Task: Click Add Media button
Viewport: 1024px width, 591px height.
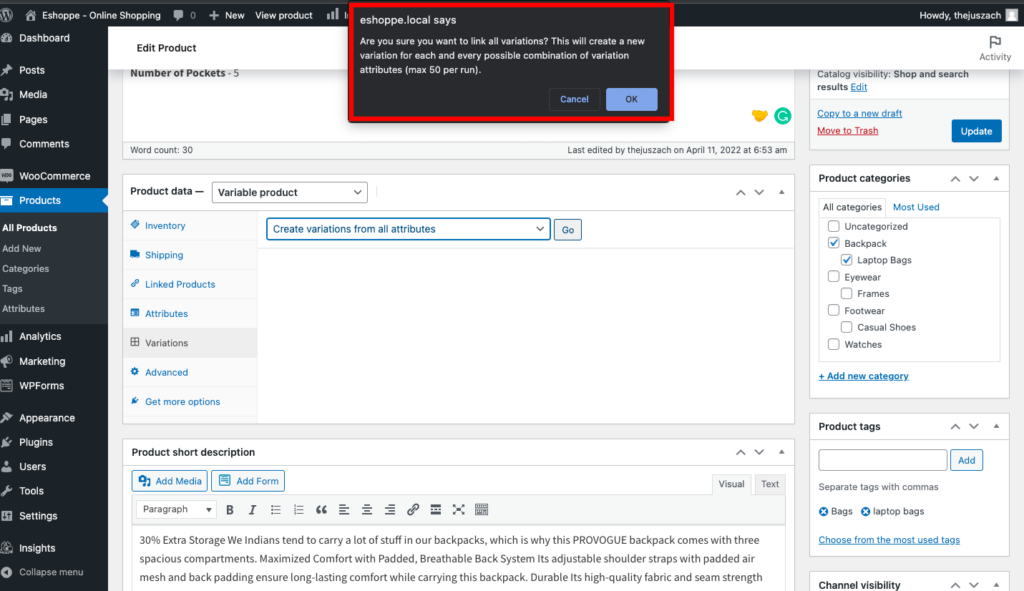Action: click(170, 481)
